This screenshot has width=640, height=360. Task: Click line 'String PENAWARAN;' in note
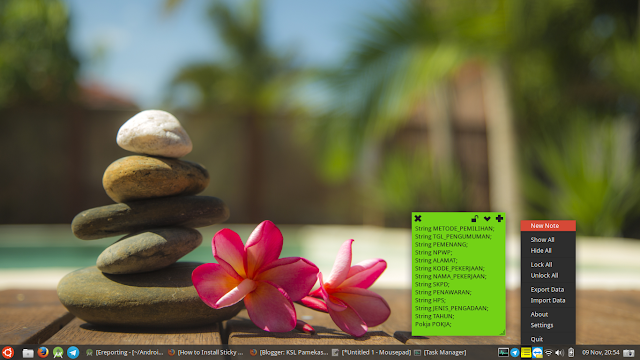tap(443, 292)
